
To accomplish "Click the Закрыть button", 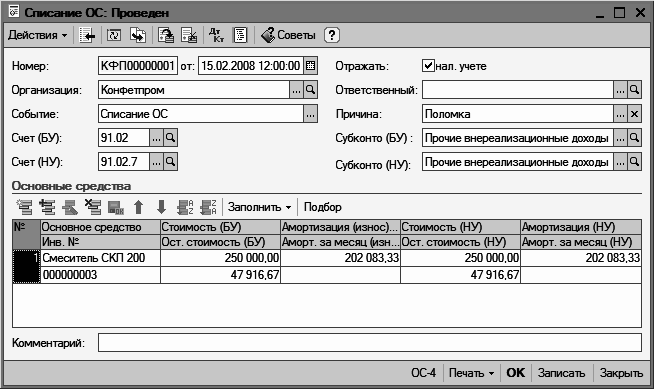I will pos(621,373).
